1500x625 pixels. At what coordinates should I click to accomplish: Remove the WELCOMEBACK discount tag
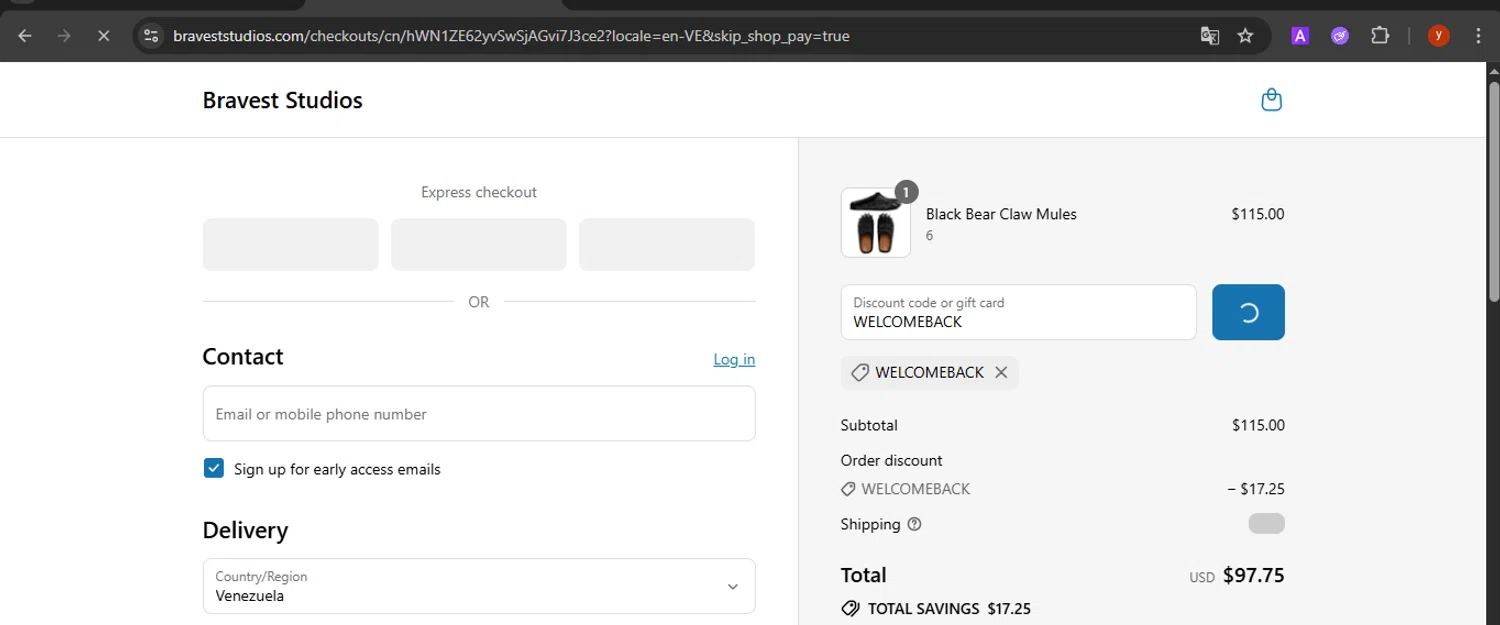click(x=1001, y=372)
